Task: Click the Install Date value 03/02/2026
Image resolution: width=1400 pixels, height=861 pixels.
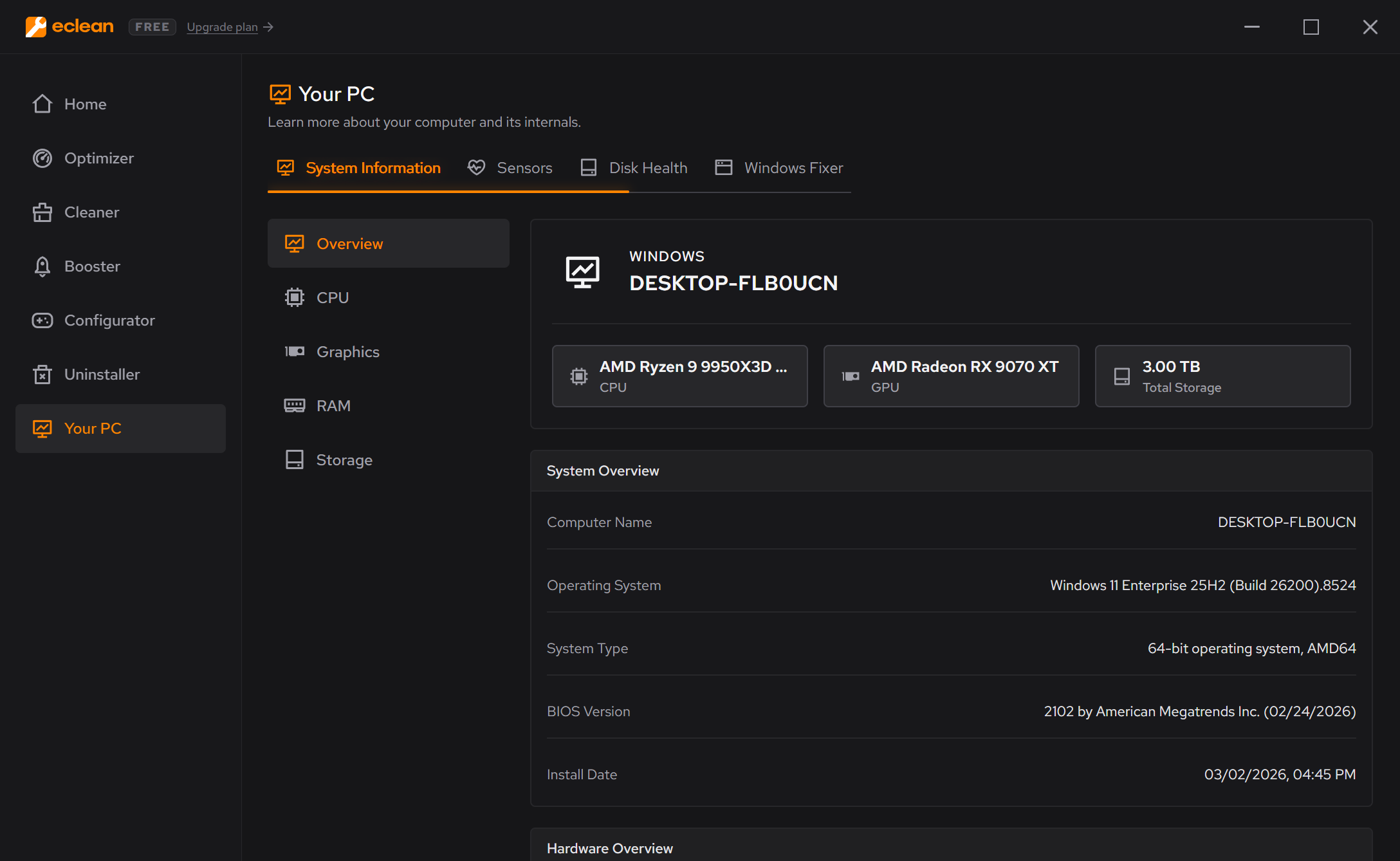Action: (x=1280, y=774)
